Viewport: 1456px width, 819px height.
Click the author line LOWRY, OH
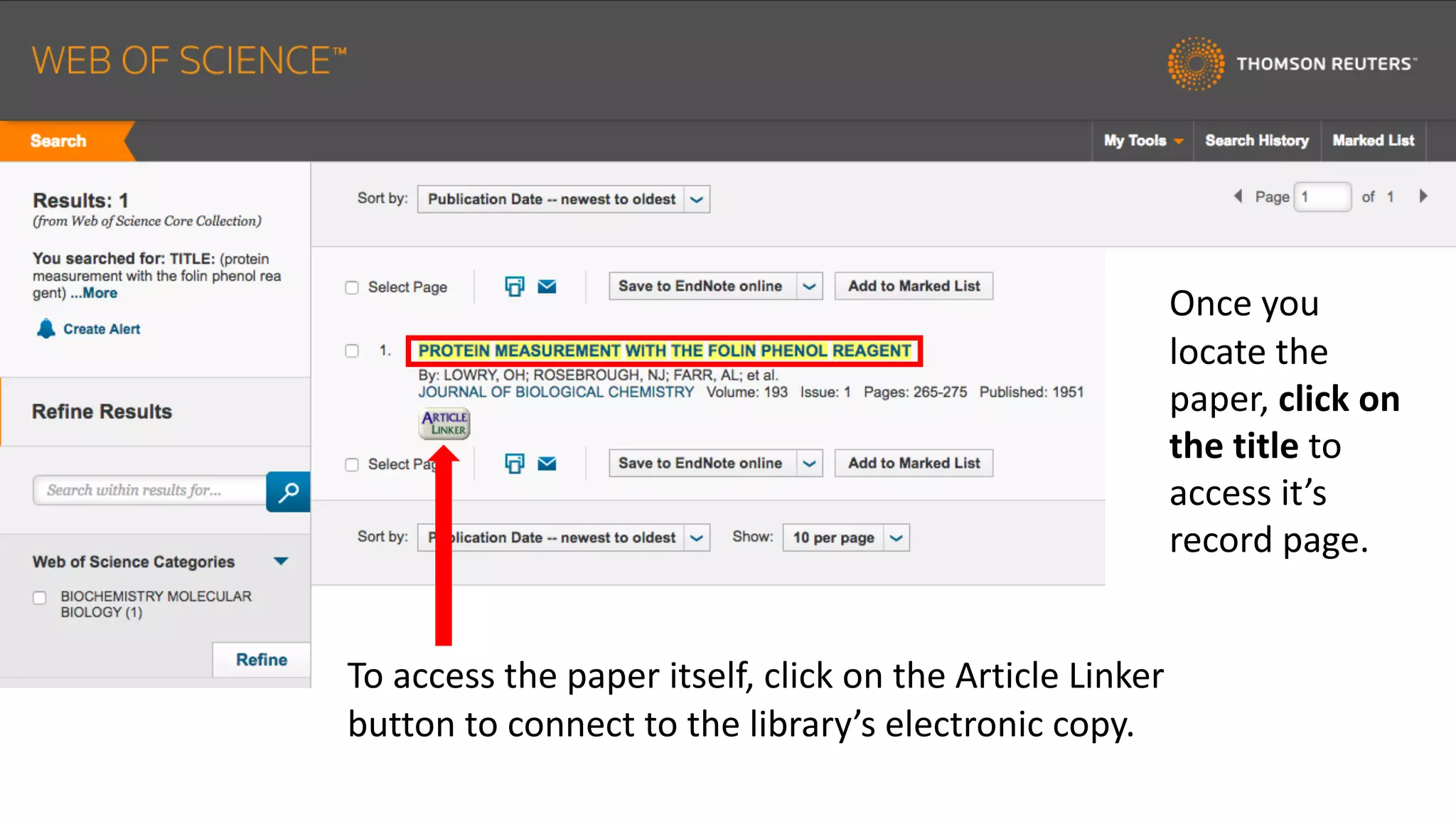598,375
